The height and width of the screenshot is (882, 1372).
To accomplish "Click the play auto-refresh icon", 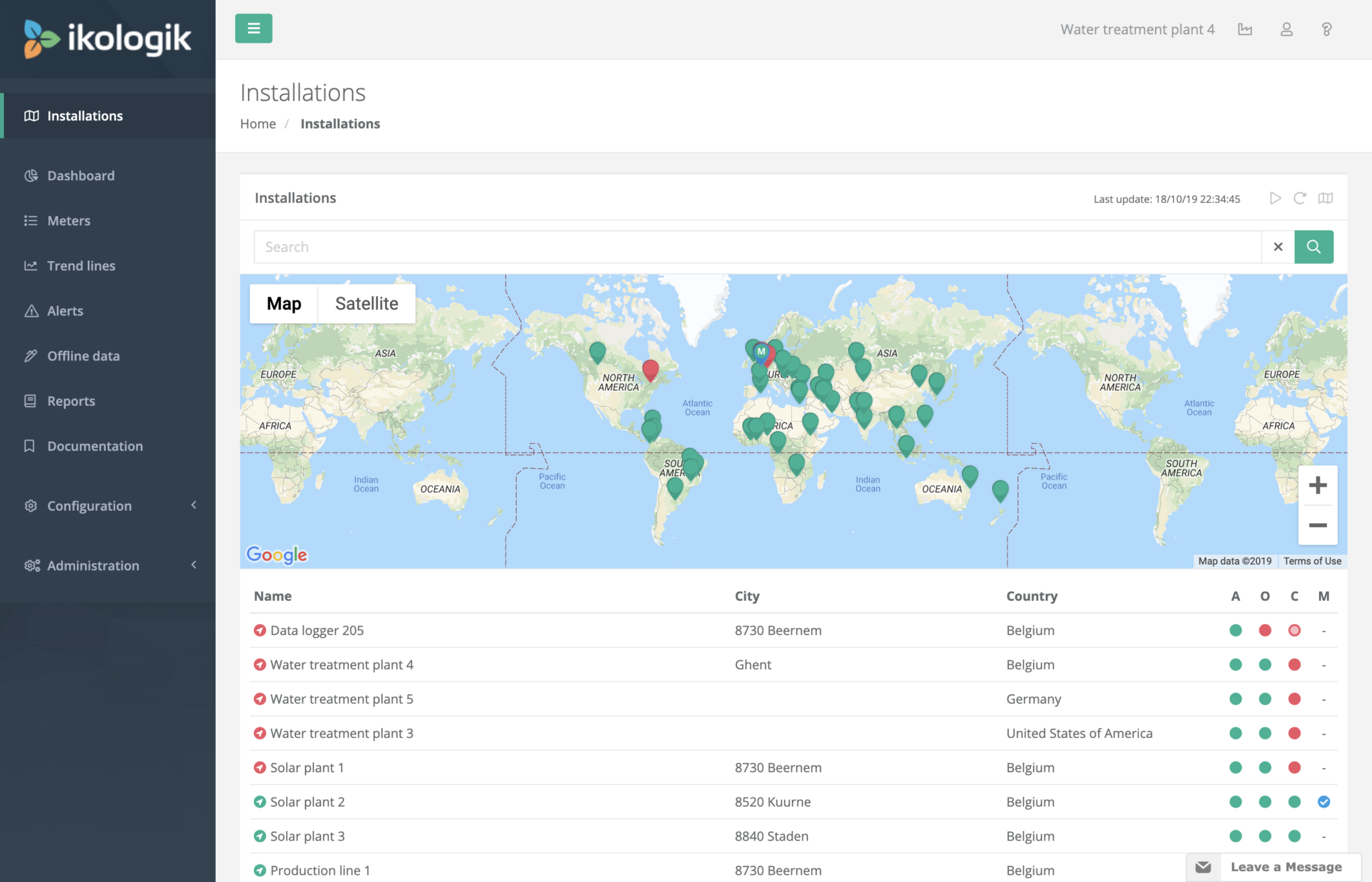I will [1275, 198].
